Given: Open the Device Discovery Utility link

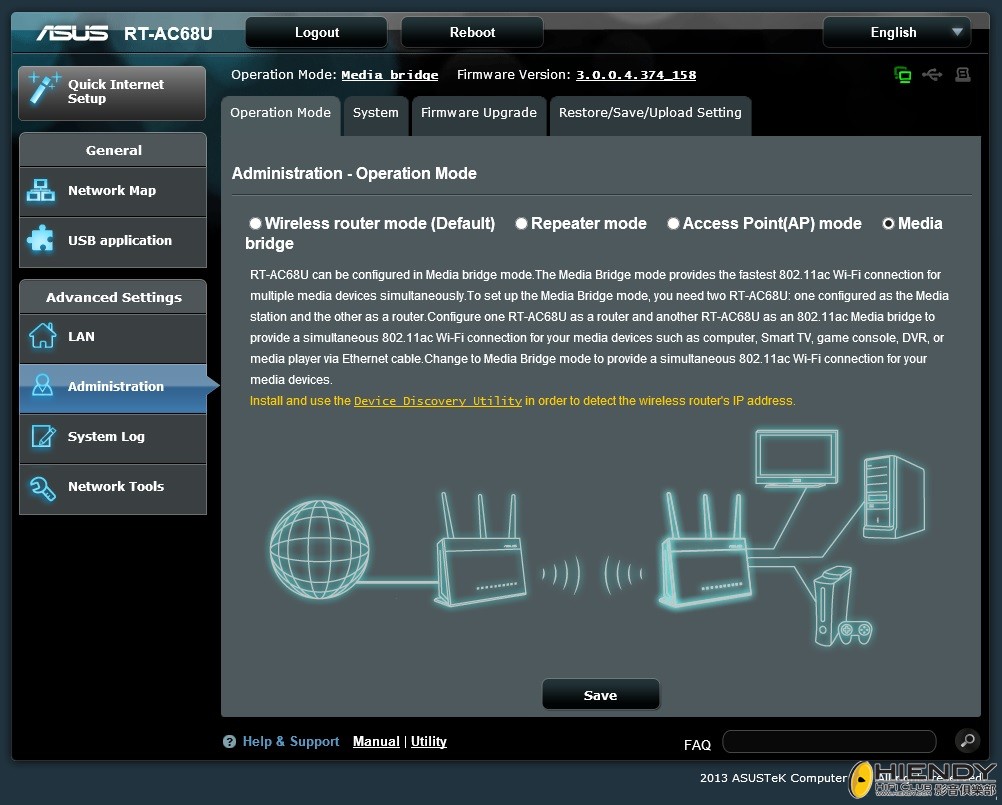Looking at the screenshot, I should (438, 401).
